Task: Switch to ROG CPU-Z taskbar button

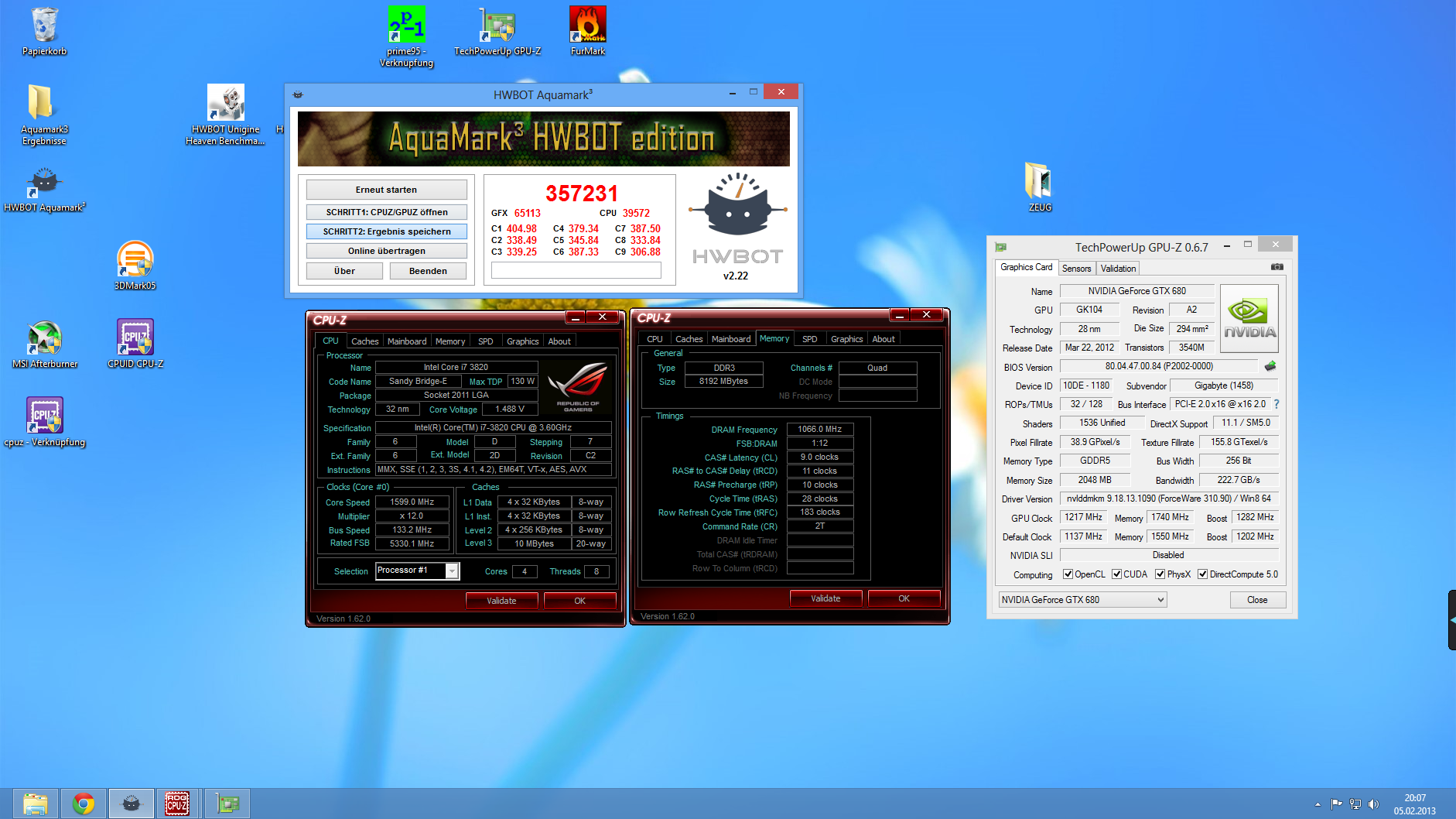Action: (178, 804)
